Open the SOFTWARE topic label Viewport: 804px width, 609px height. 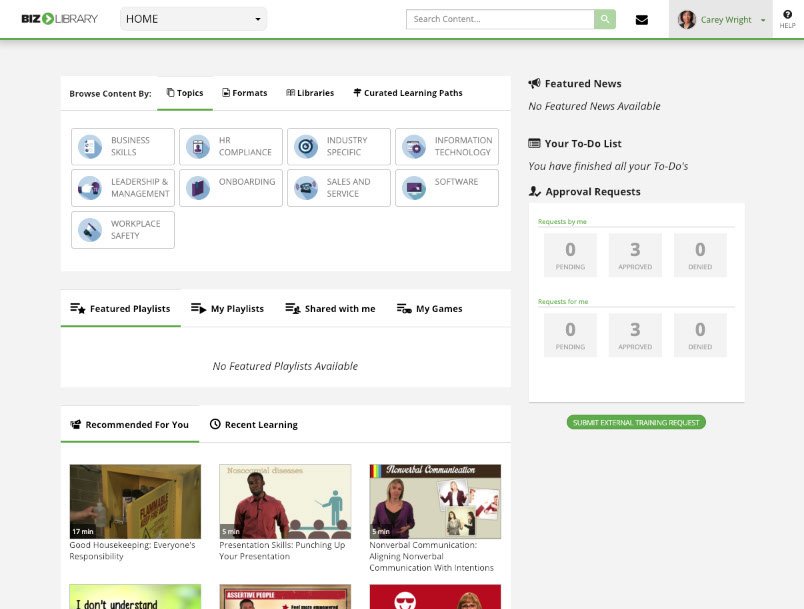tap(456, 181)
